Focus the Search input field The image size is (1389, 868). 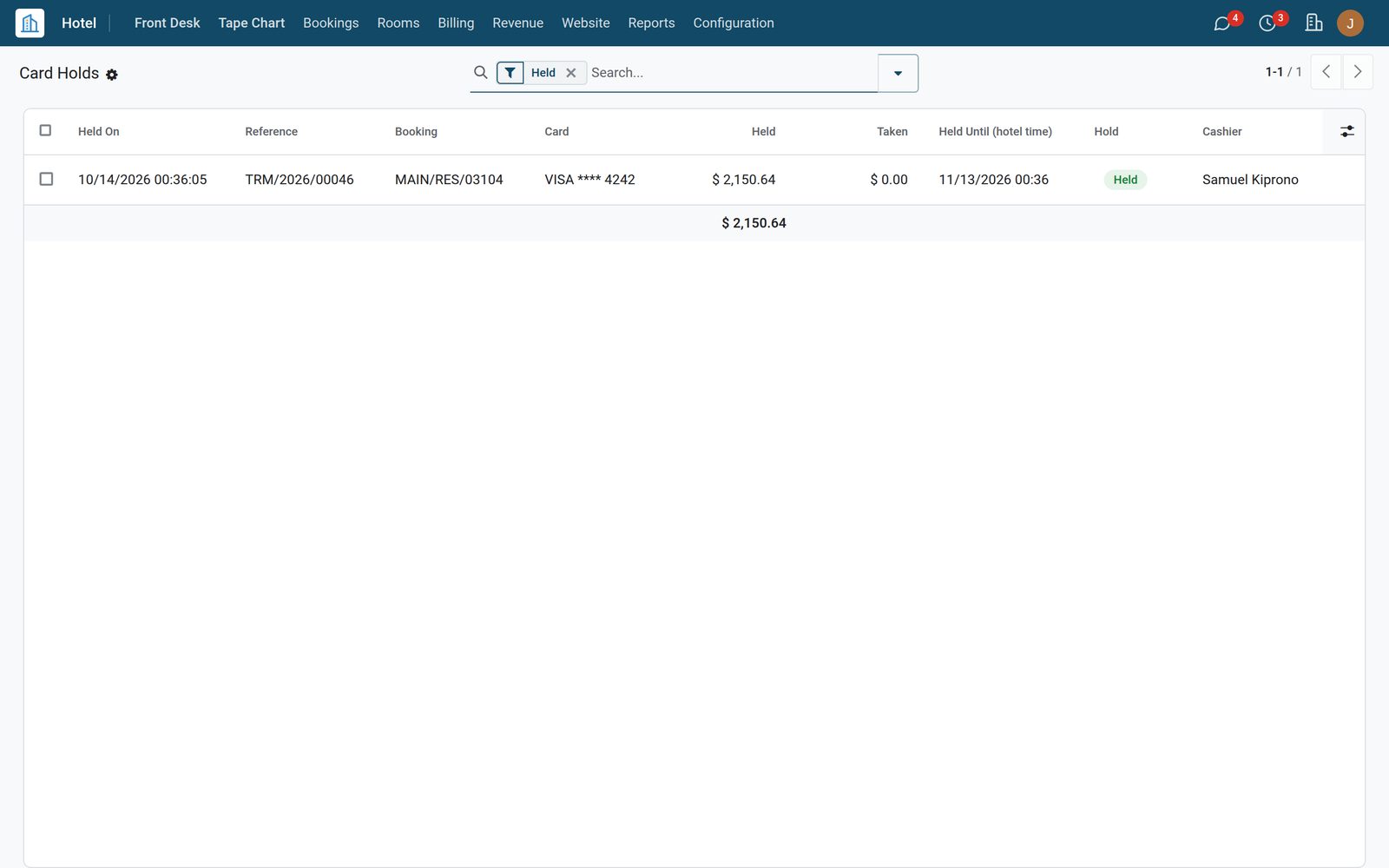coord(732,73)
